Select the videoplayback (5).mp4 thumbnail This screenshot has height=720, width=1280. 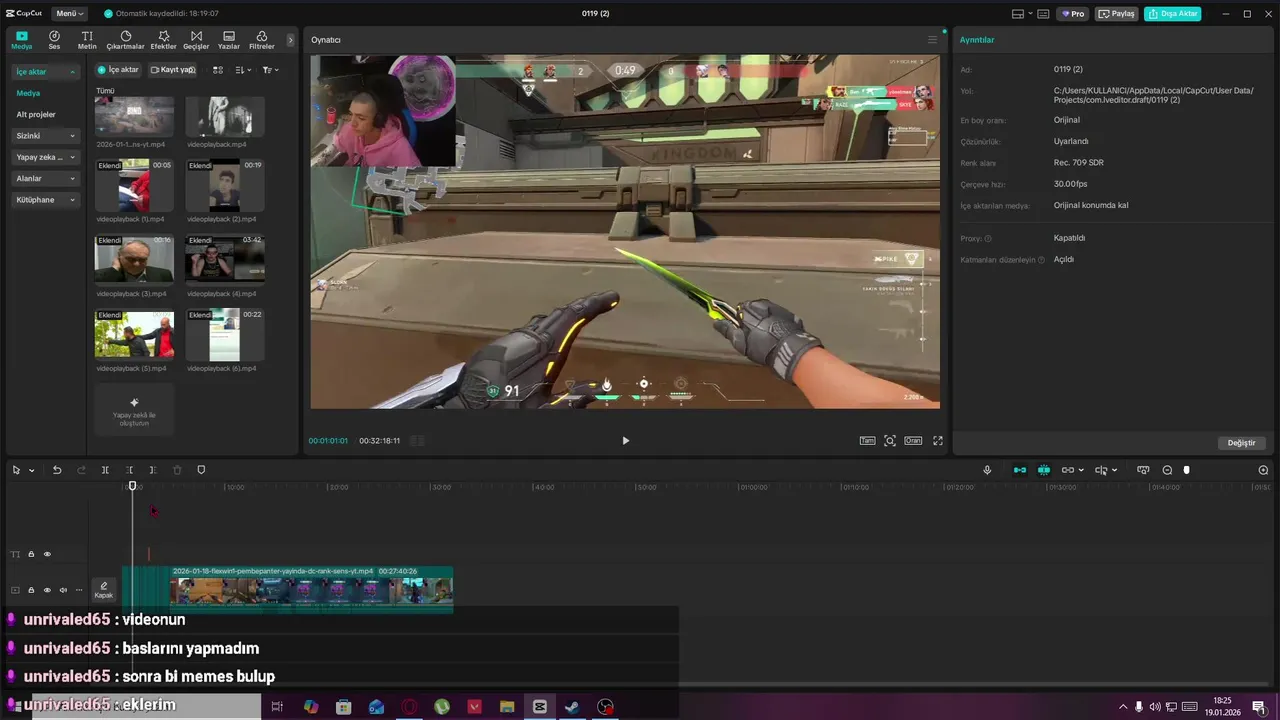(134, 334)
